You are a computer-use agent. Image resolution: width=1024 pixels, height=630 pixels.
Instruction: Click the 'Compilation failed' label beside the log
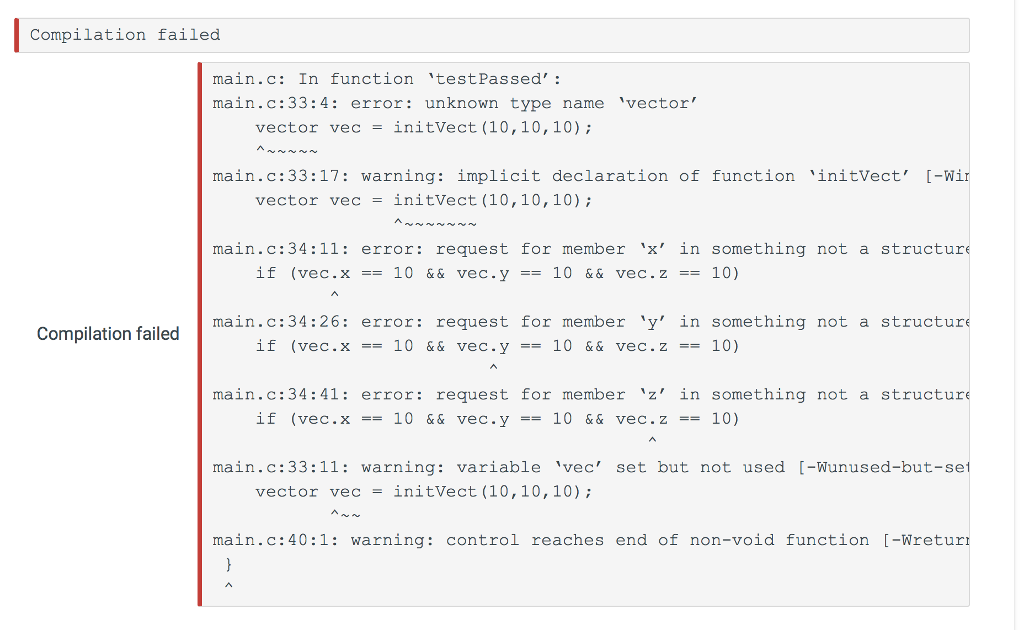(108, 334)
